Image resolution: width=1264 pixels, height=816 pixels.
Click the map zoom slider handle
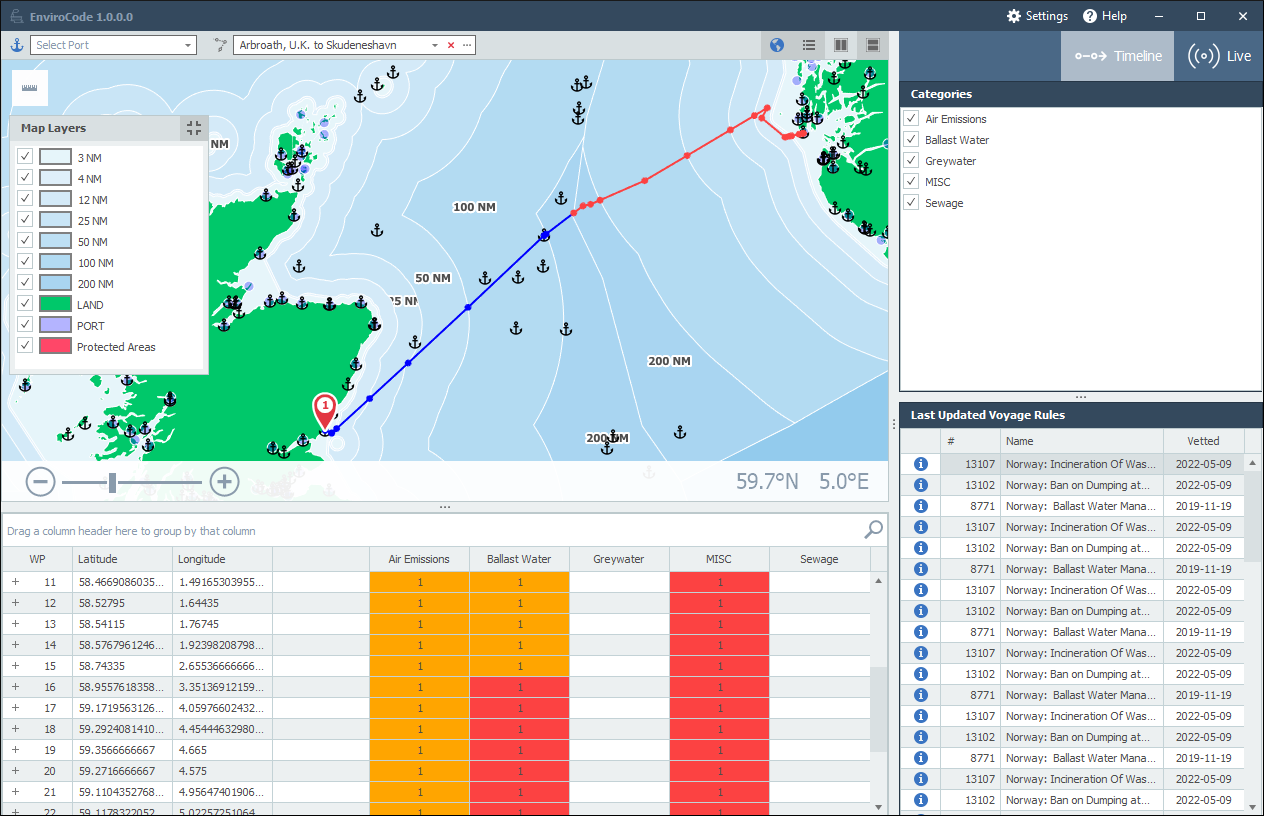pos(113,483)
